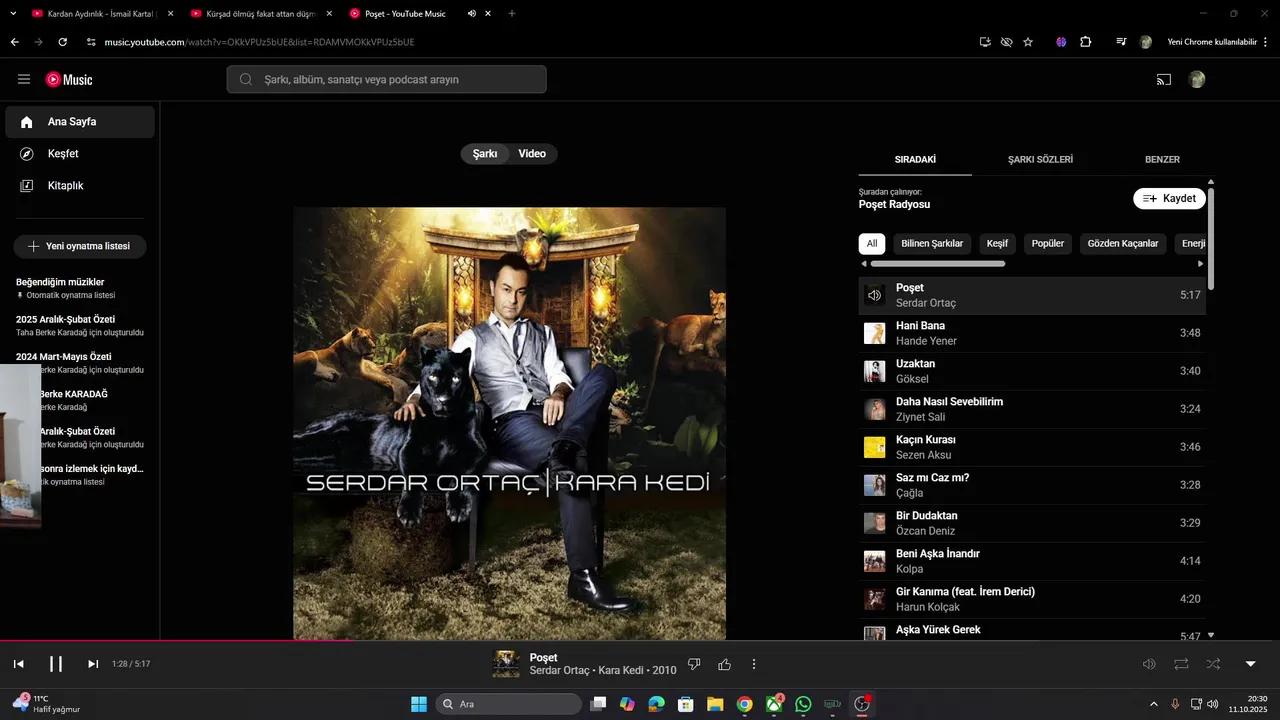1280x720 pixels.
Task: Mute the player volume icon
Action: click(1149, 664)
